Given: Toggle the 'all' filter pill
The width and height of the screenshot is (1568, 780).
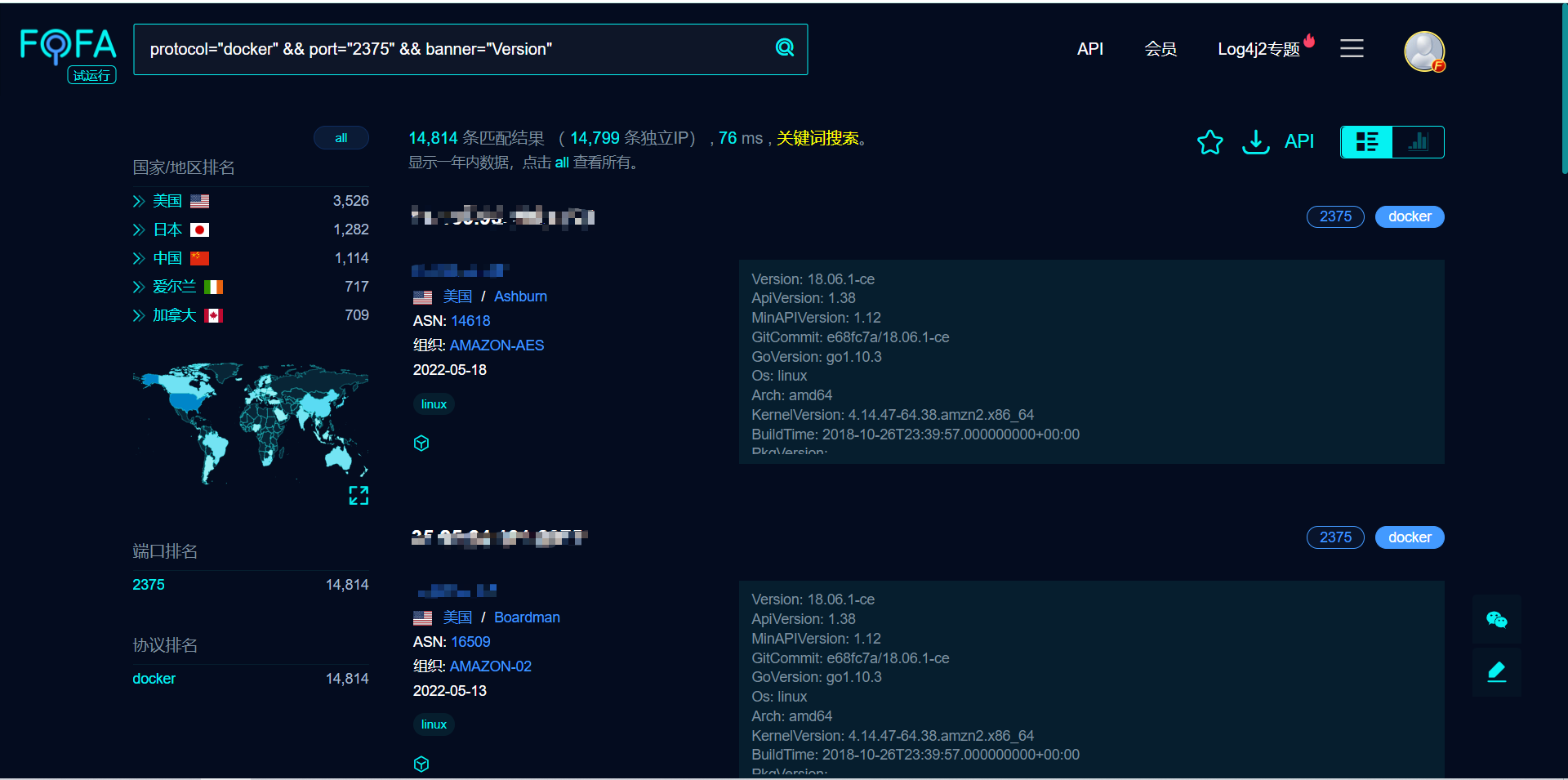Looking at the screenshot, I should click(341, 138).
